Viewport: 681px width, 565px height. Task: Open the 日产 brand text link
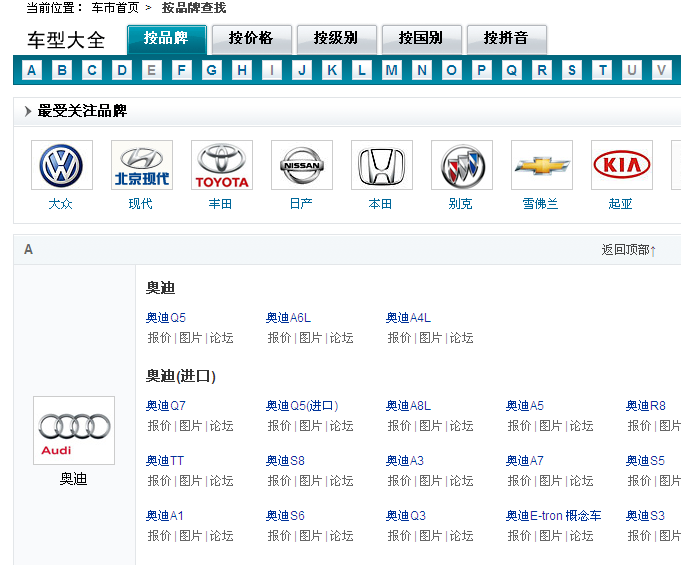tap(301, 204)
